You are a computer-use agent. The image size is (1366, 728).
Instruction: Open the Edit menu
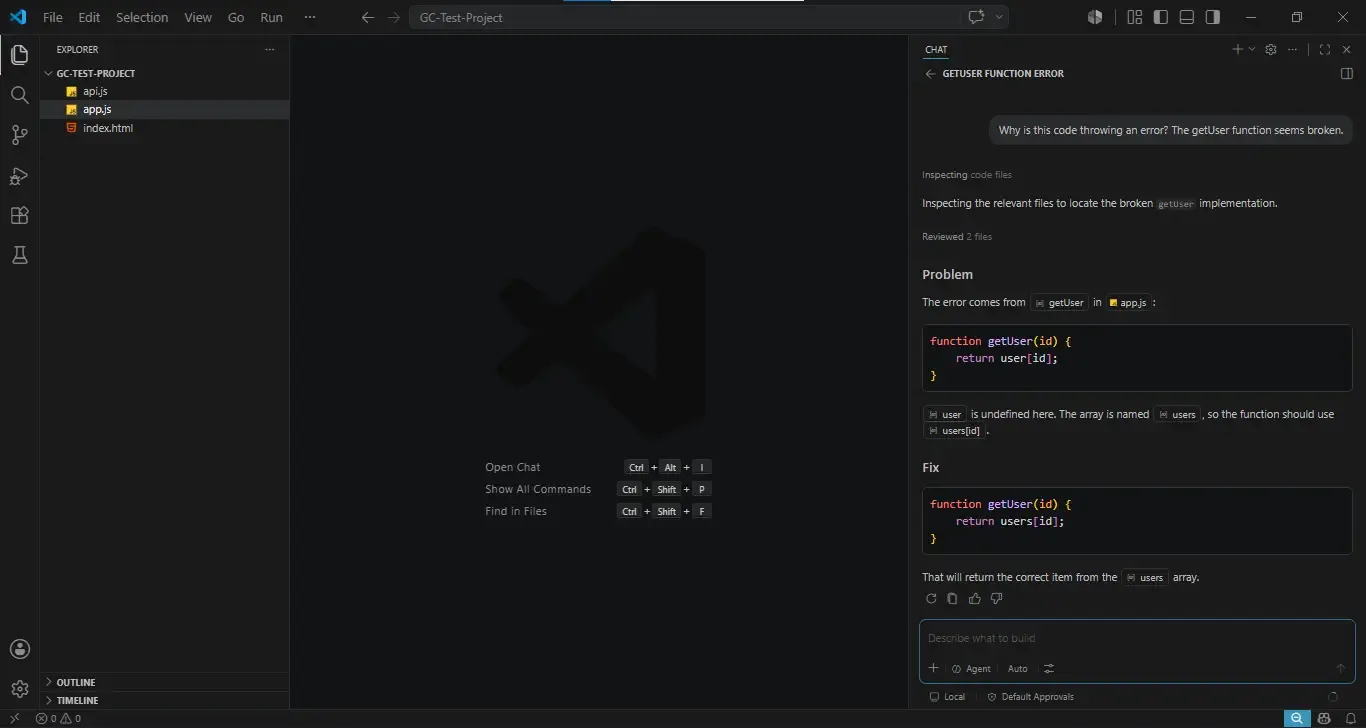pos(89,17)
